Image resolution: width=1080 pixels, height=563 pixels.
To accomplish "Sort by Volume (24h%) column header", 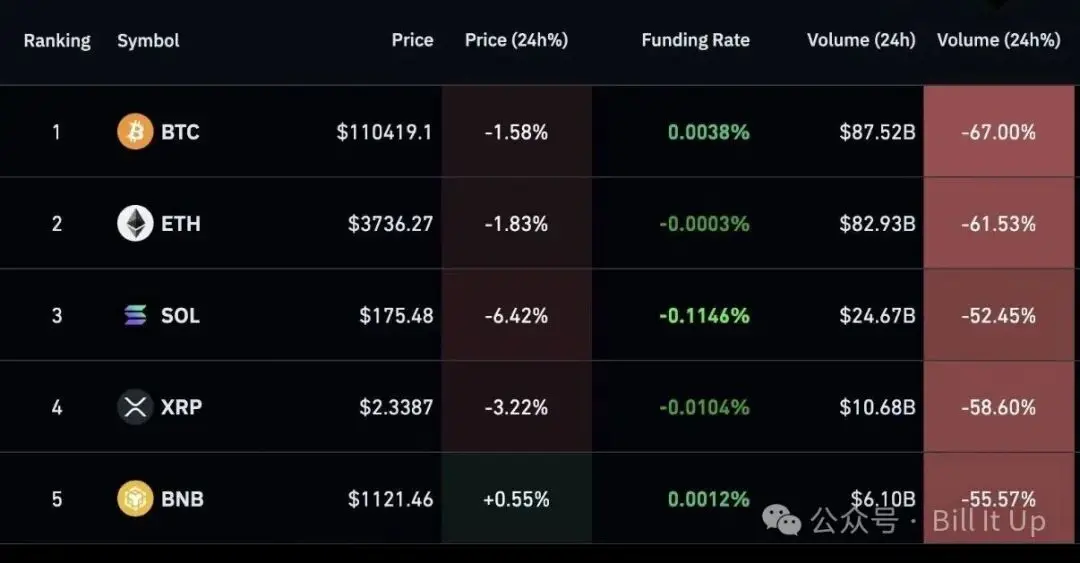I will click(998, 41).
